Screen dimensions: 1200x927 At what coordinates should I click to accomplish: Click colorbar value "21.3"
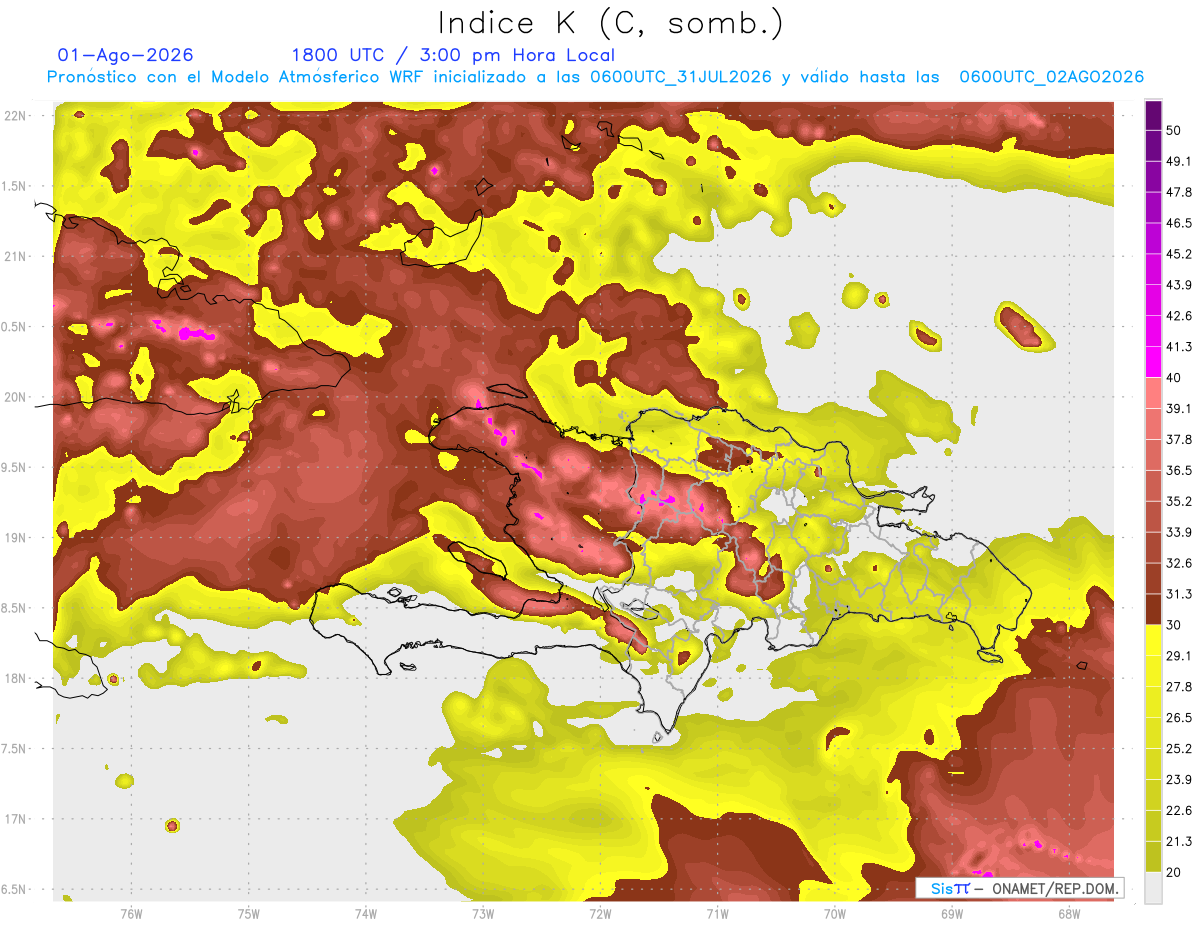click(1179, 841)
